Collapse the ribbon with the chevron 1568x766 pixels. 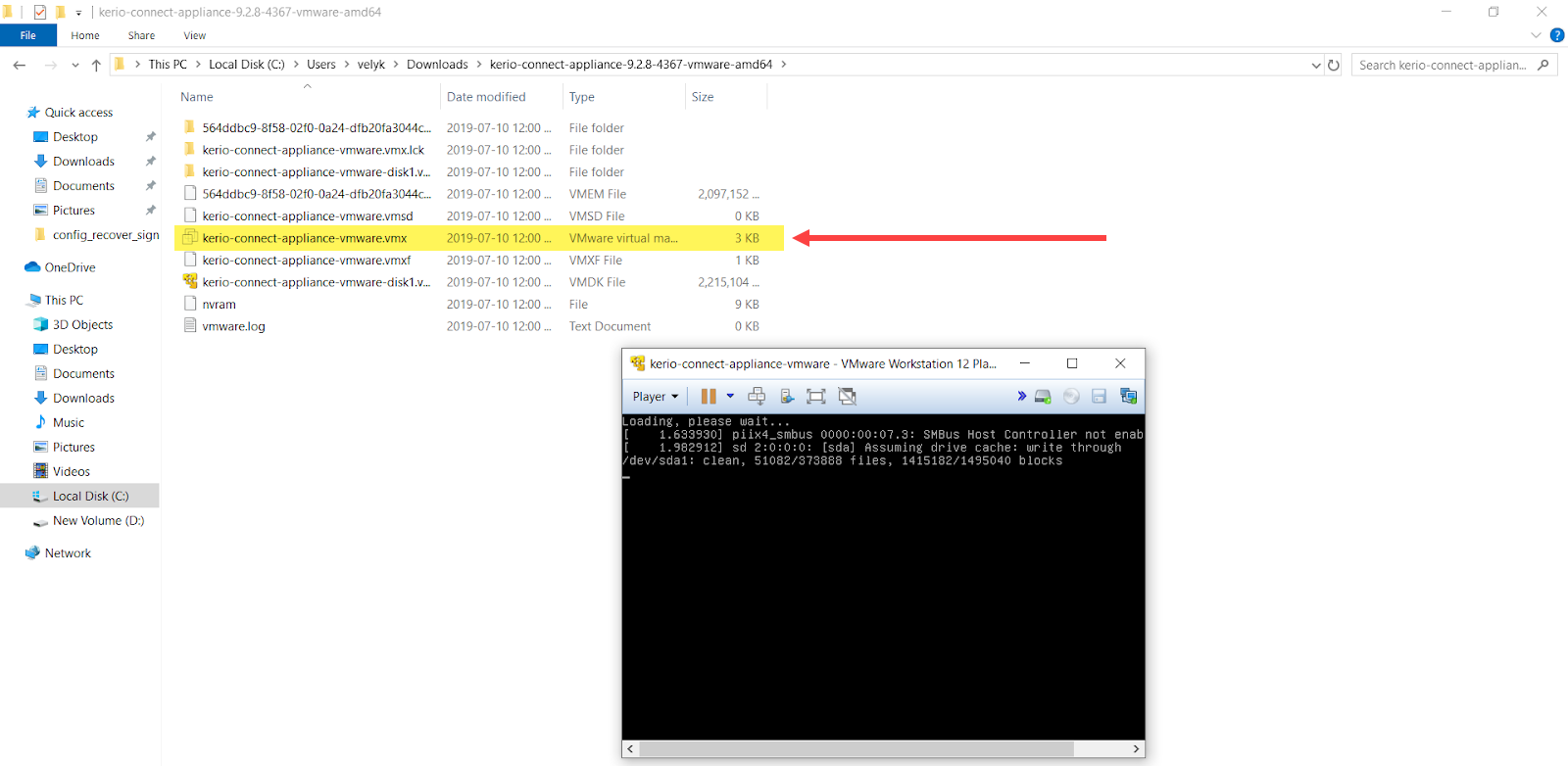1536,35
